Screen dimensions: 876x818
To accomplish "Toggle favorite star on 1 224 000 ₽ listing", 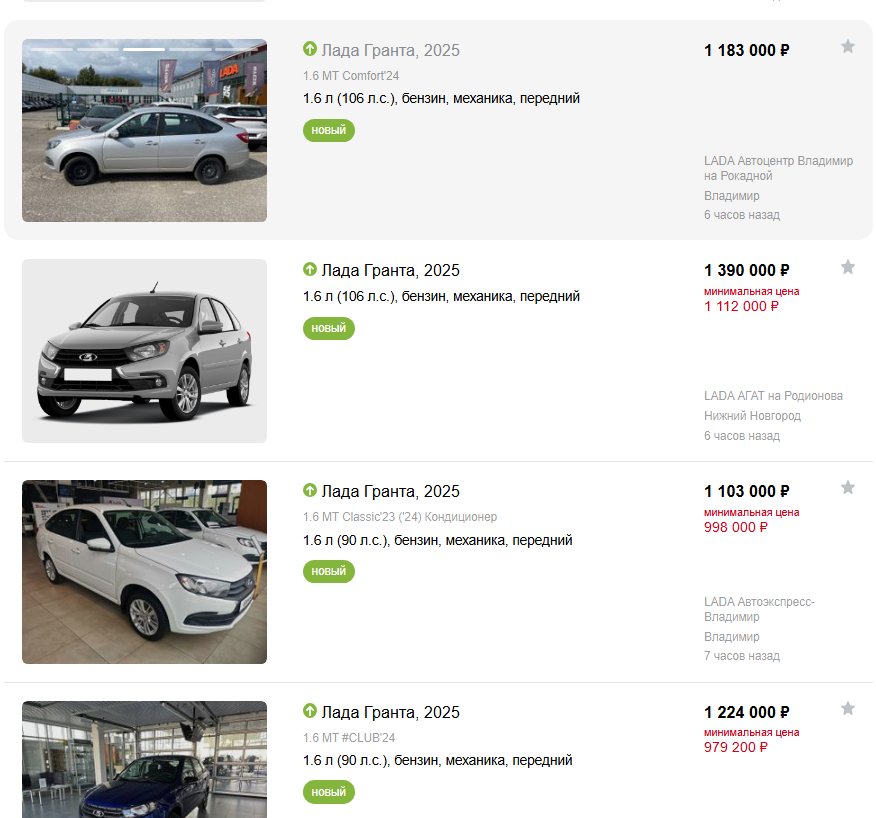I will [x=848, y=709].
